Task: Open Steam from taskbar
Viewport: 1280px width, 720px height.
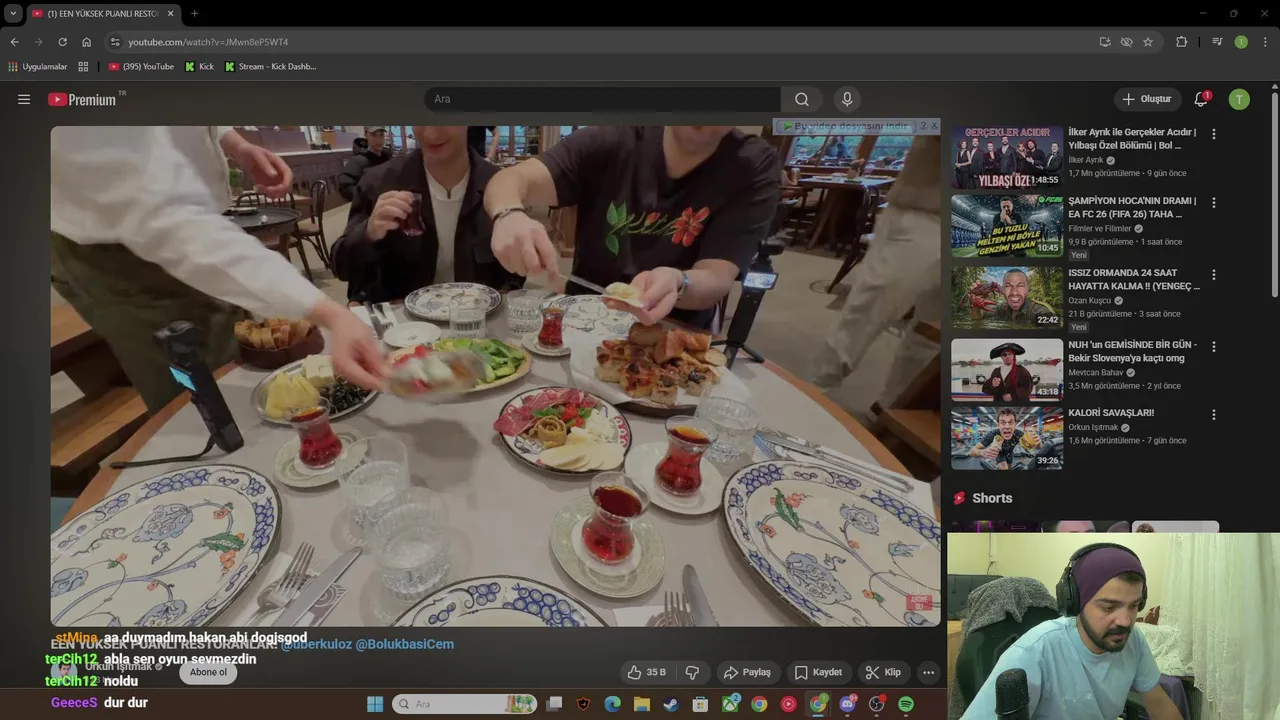Action: coord(670,704)
